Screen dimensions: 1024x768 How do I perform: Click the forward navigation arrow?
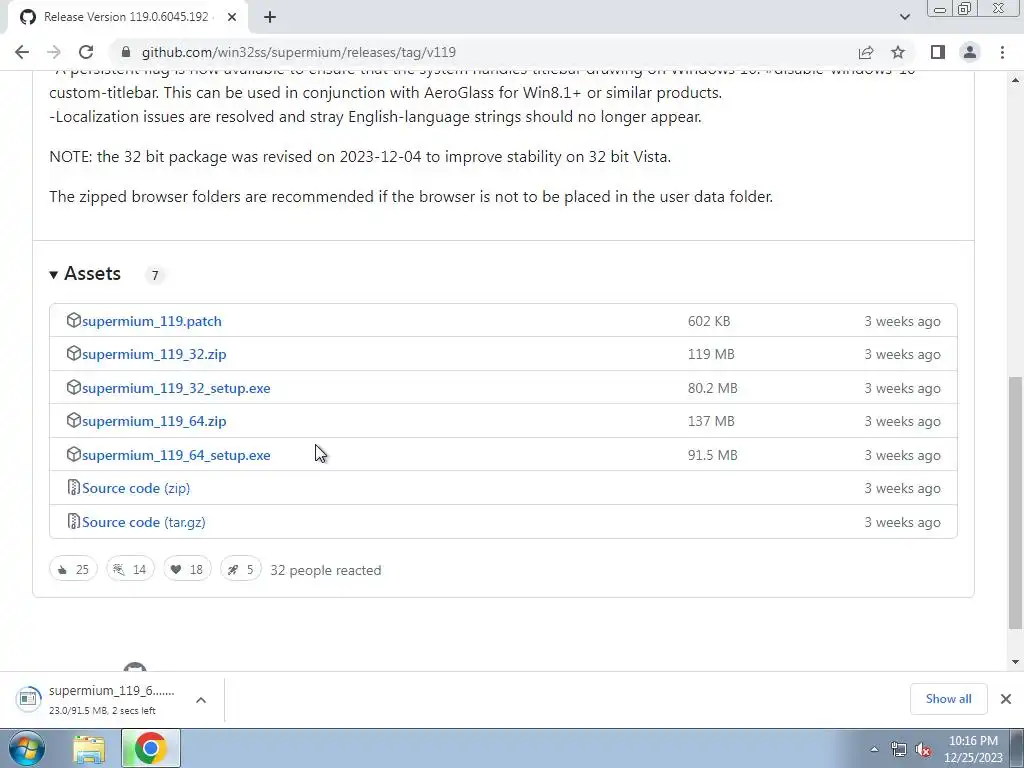(54, 52)
